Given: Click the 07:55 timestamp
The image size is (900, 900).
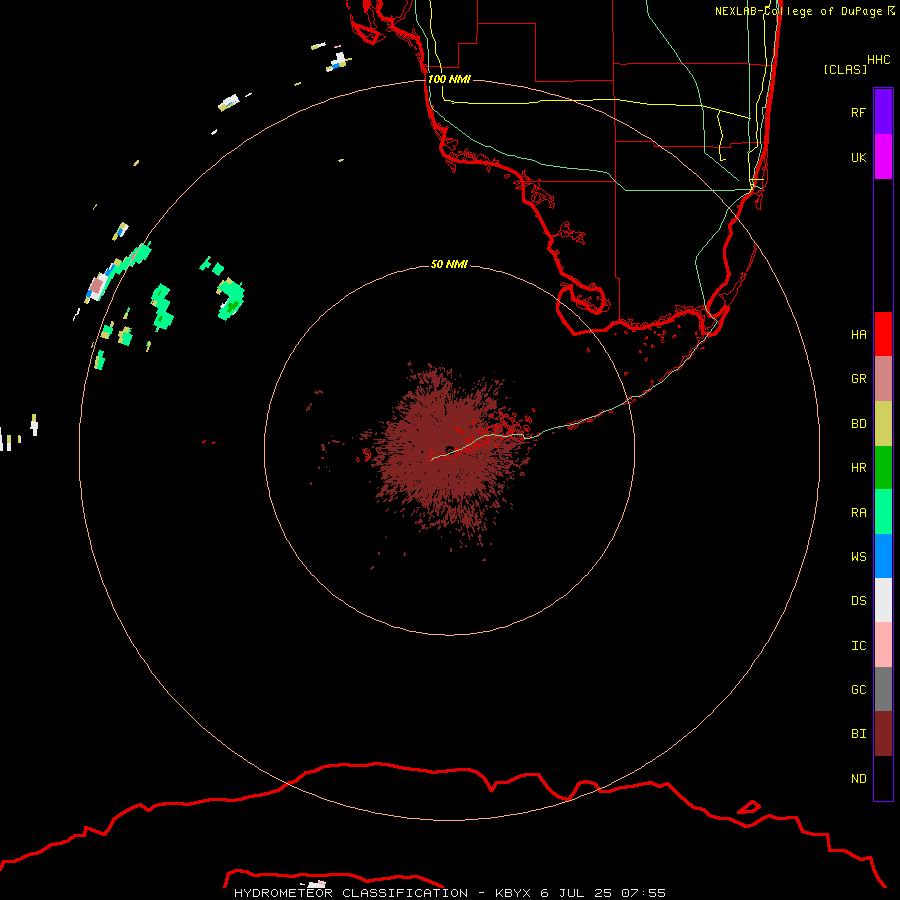Looking at the screenshot, I should 645,893.
